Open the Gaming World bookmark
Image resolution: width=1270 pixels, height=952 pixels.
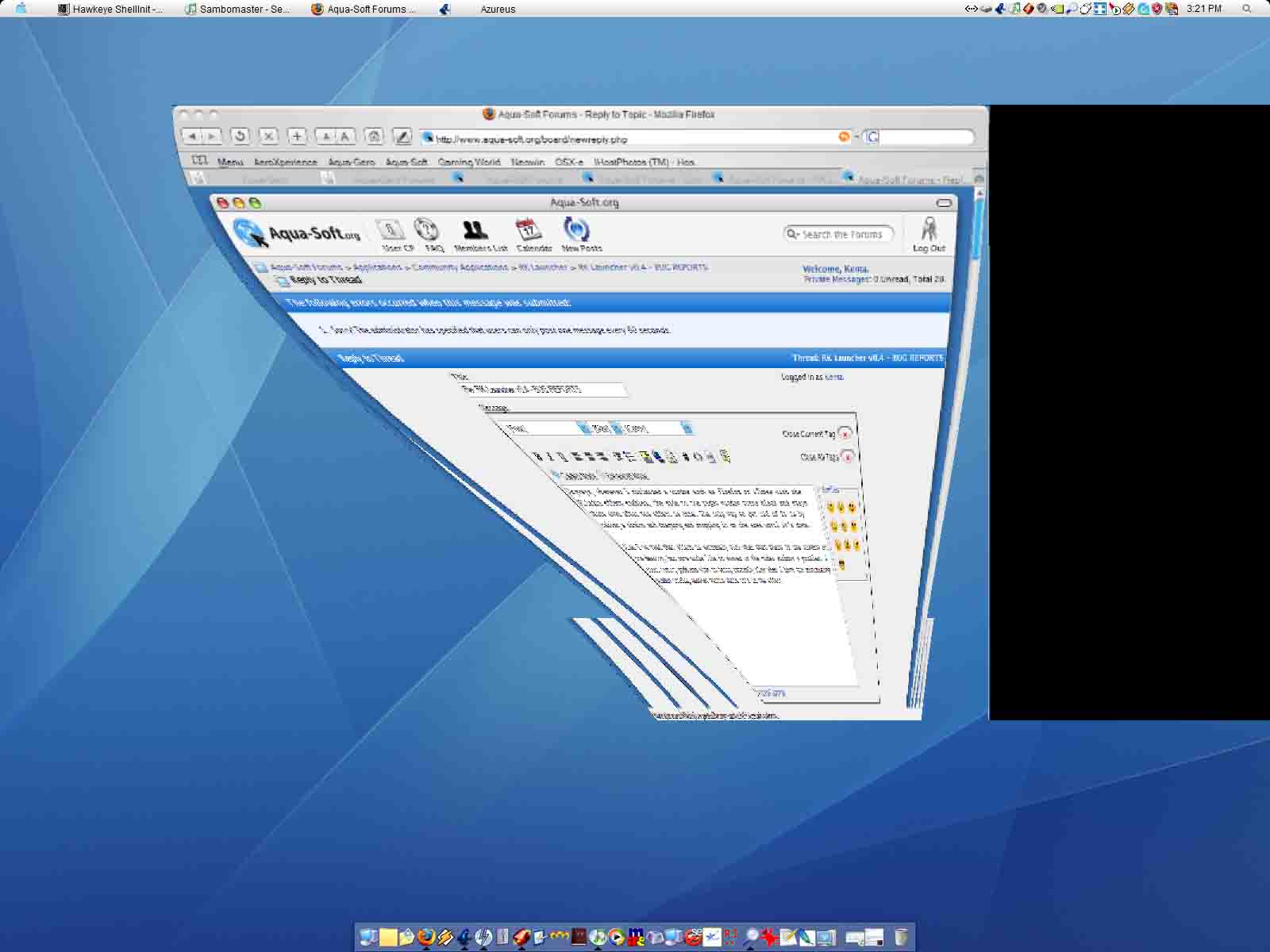tap(469, 161)
